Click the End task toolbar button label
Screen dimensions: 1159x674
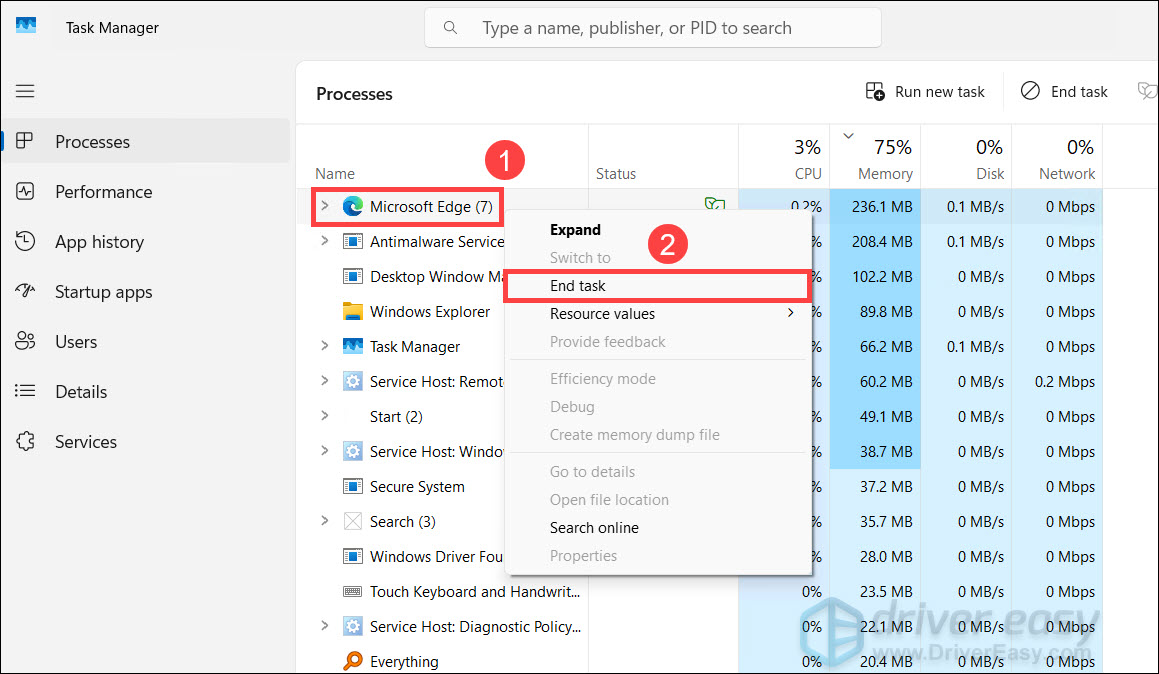coord(1079,92)
